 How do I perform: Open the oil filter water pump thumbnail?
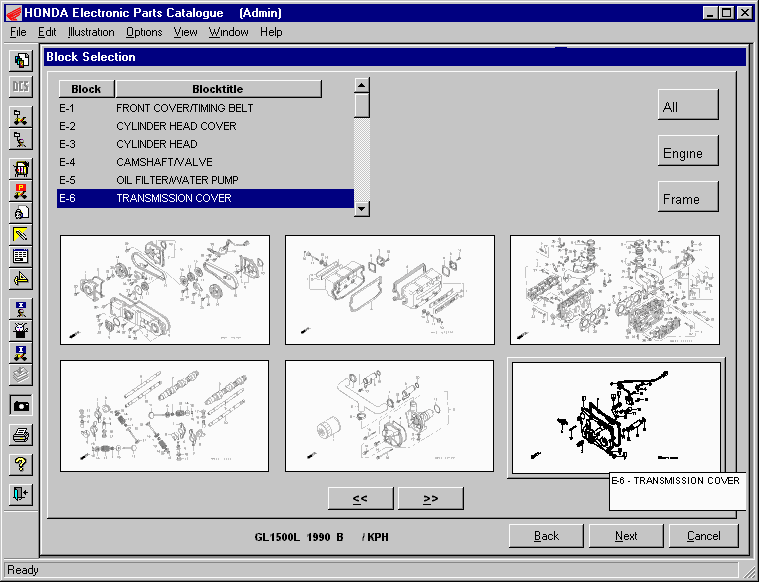(390, 416)
